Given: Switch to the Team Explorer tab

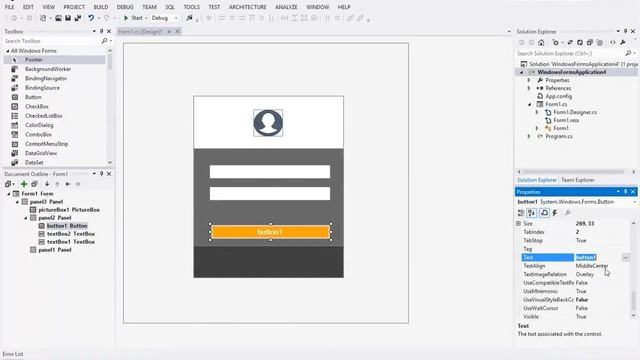Looking at the screenshot, I should click(x=578, y=180).
